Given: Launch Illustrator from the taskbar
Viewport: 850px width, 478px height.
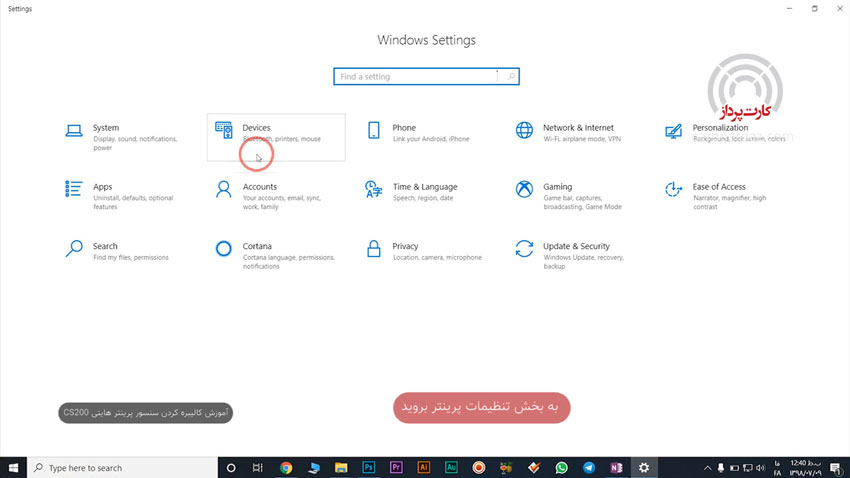Looking at the screenshot, I should pyautogui.click(x=424, y=467).
